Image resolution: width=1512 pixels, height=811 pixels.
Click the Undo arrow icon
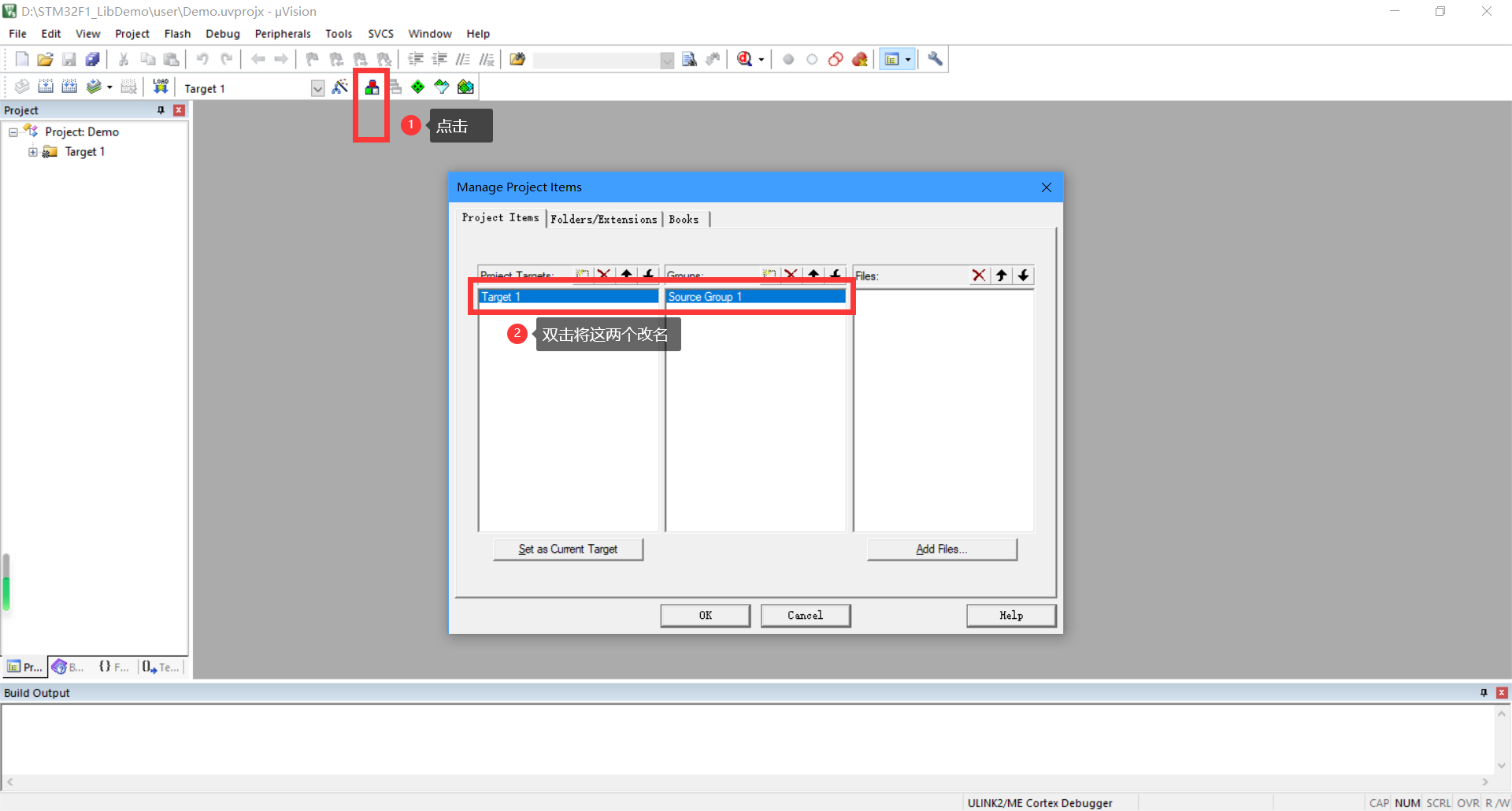(202, 59)
